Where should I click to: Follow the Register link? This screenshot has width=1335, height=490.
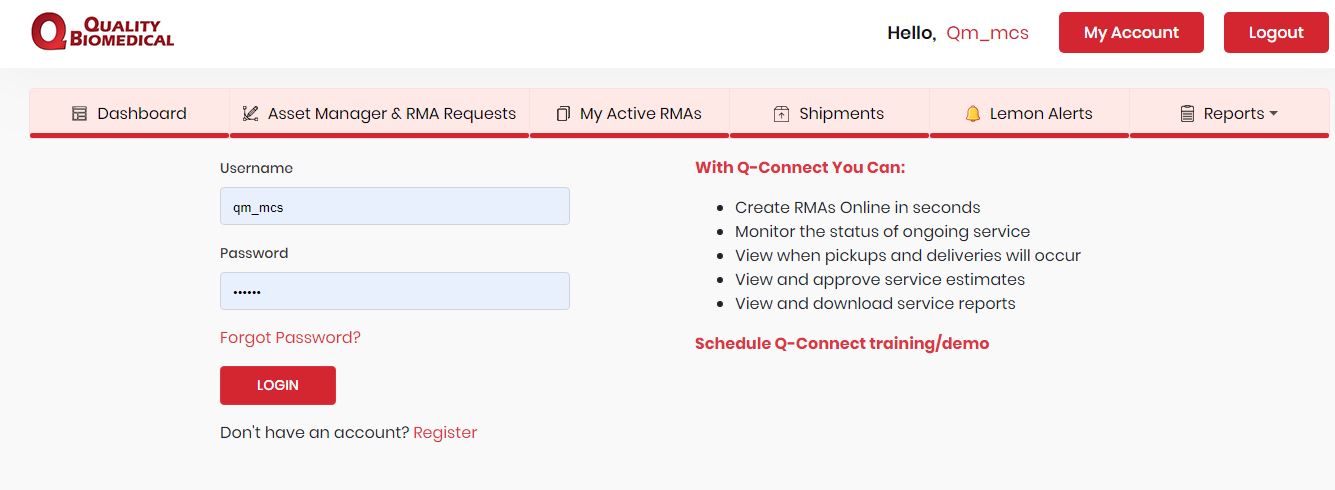click(445, 433)
